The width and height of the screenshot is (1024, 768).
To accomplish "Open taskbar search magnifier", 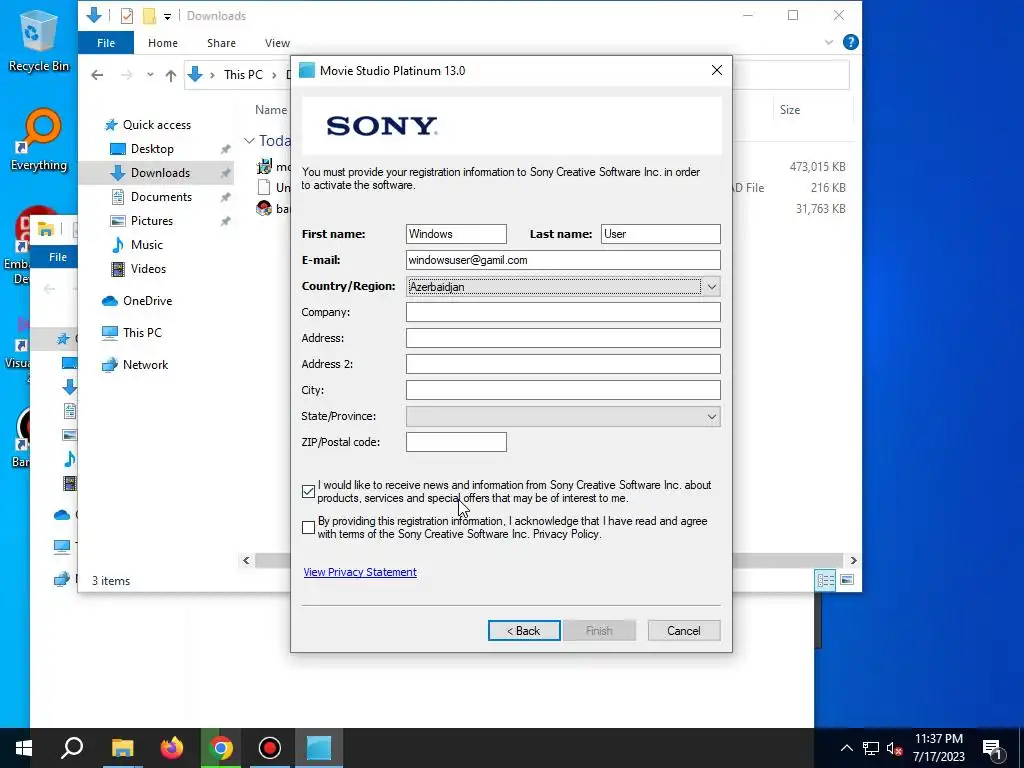I will (x=72, y=748).
